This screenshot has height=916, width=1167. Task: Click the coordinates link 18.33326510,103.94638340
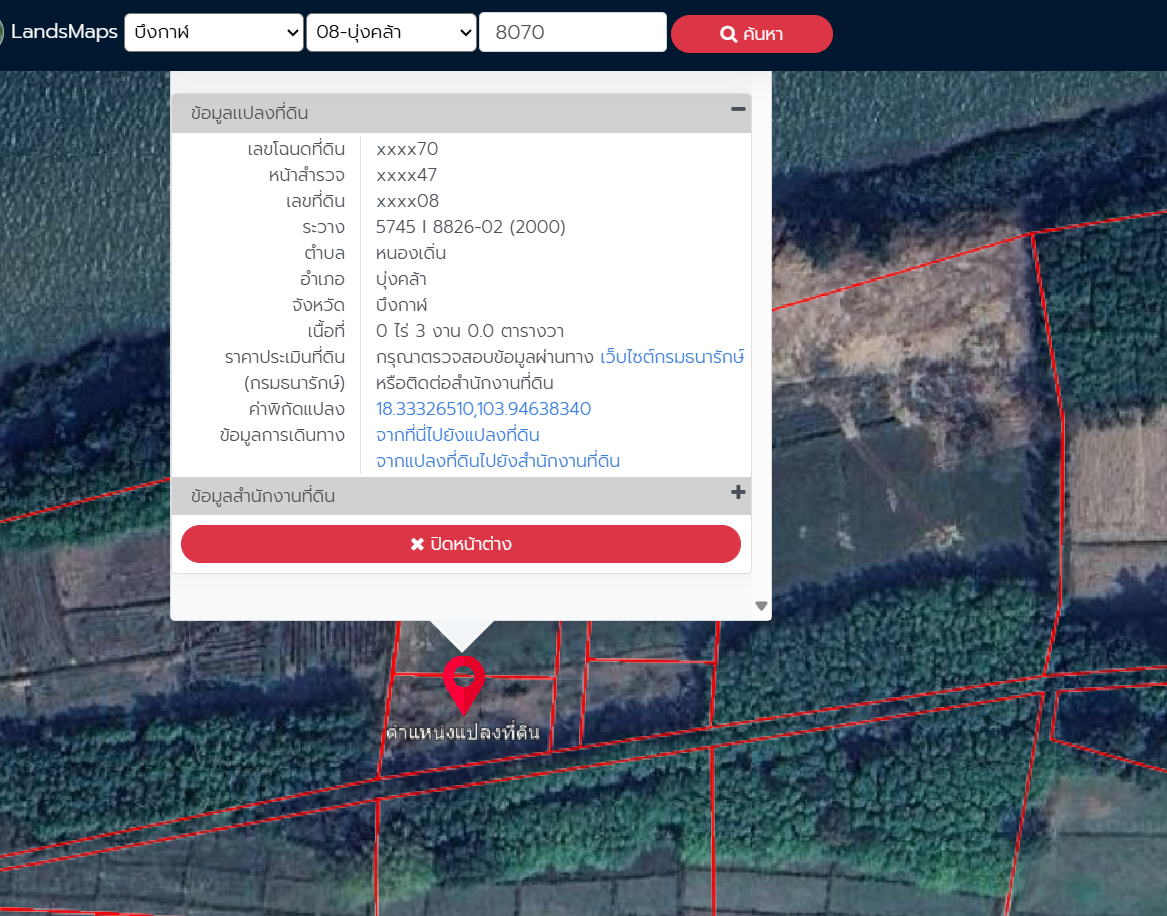483,409
